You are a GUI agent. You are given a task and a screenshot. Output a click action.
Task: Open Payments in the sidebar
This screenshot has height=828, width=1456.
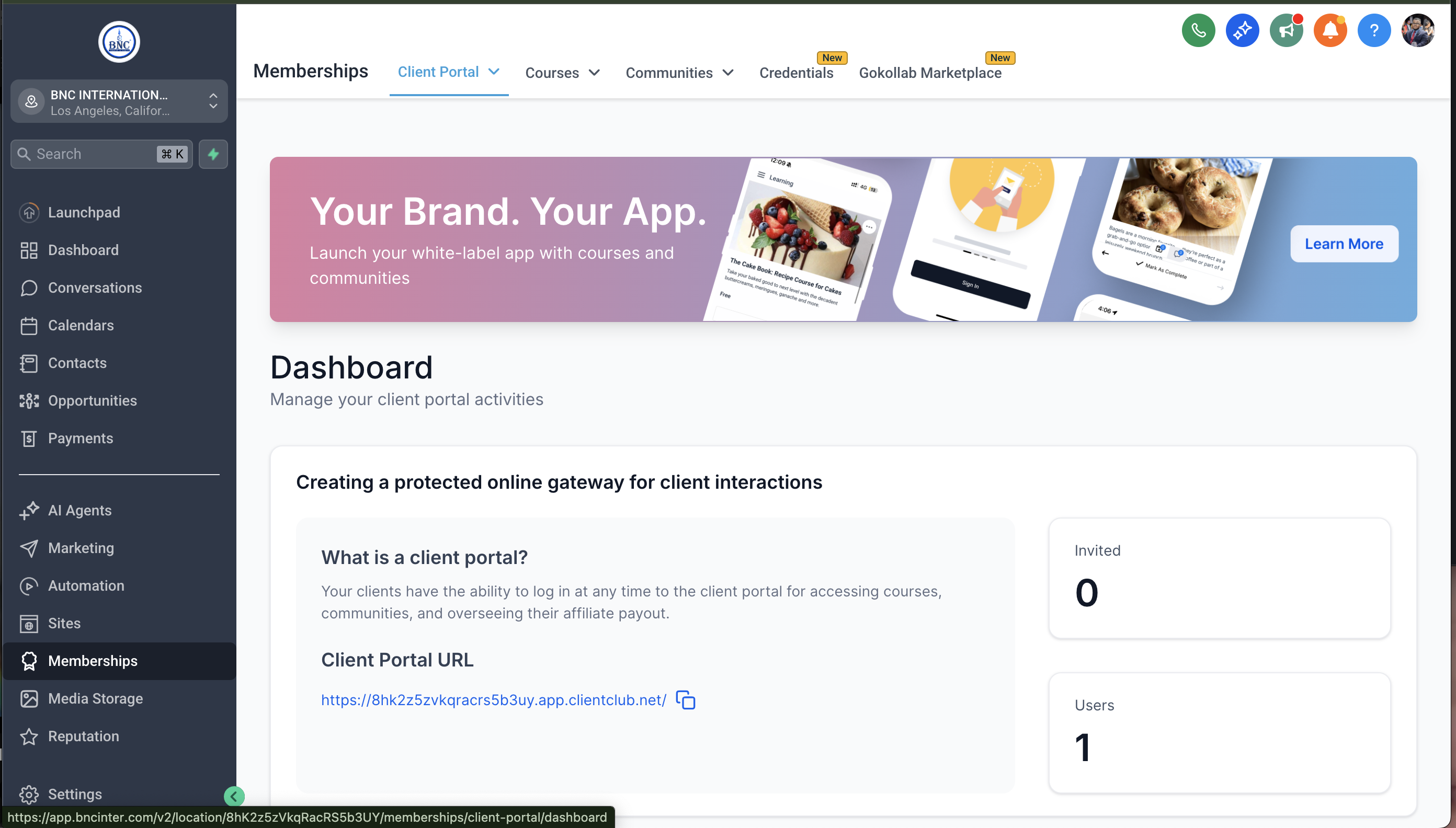pyautogui.click(x=119, y=439)
